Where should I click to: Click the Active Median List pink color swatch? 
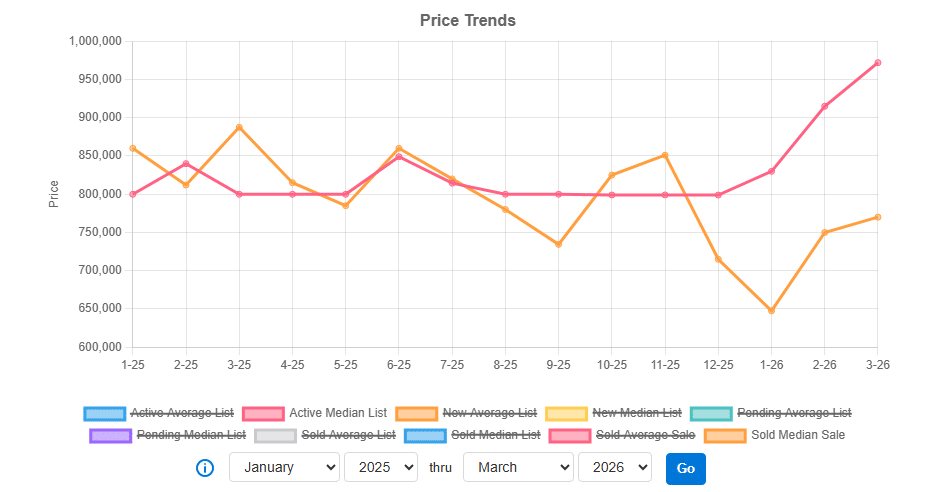pyautogui.click(x=262, y=413)
